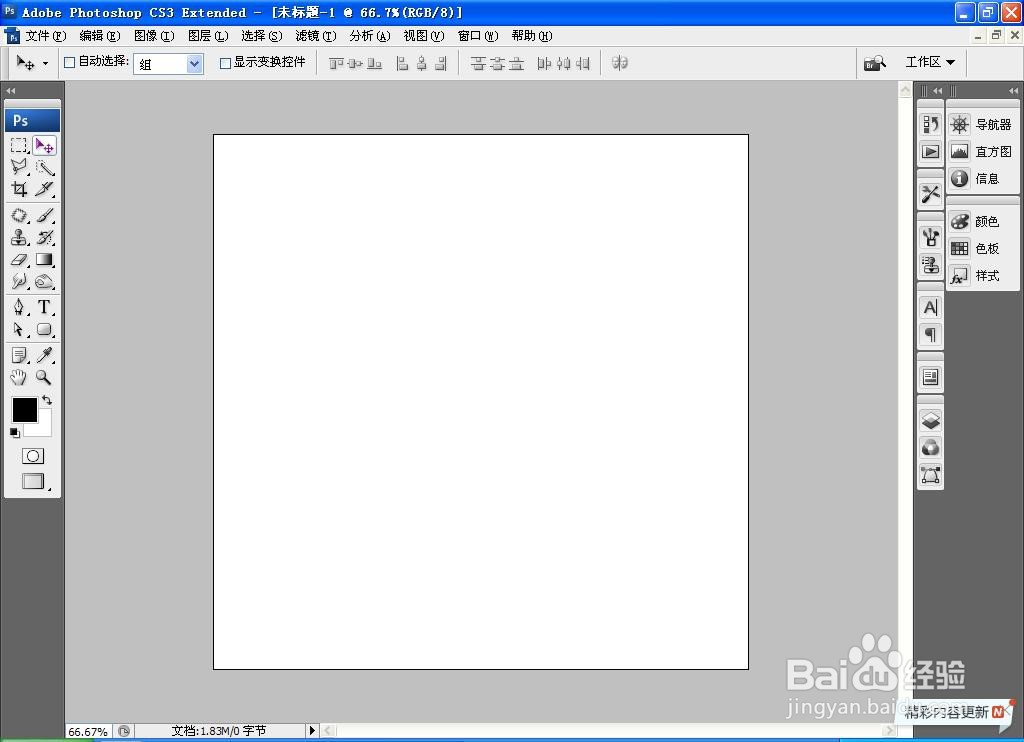
Task: Click the white background color swatch
Action: coord(44,428)
